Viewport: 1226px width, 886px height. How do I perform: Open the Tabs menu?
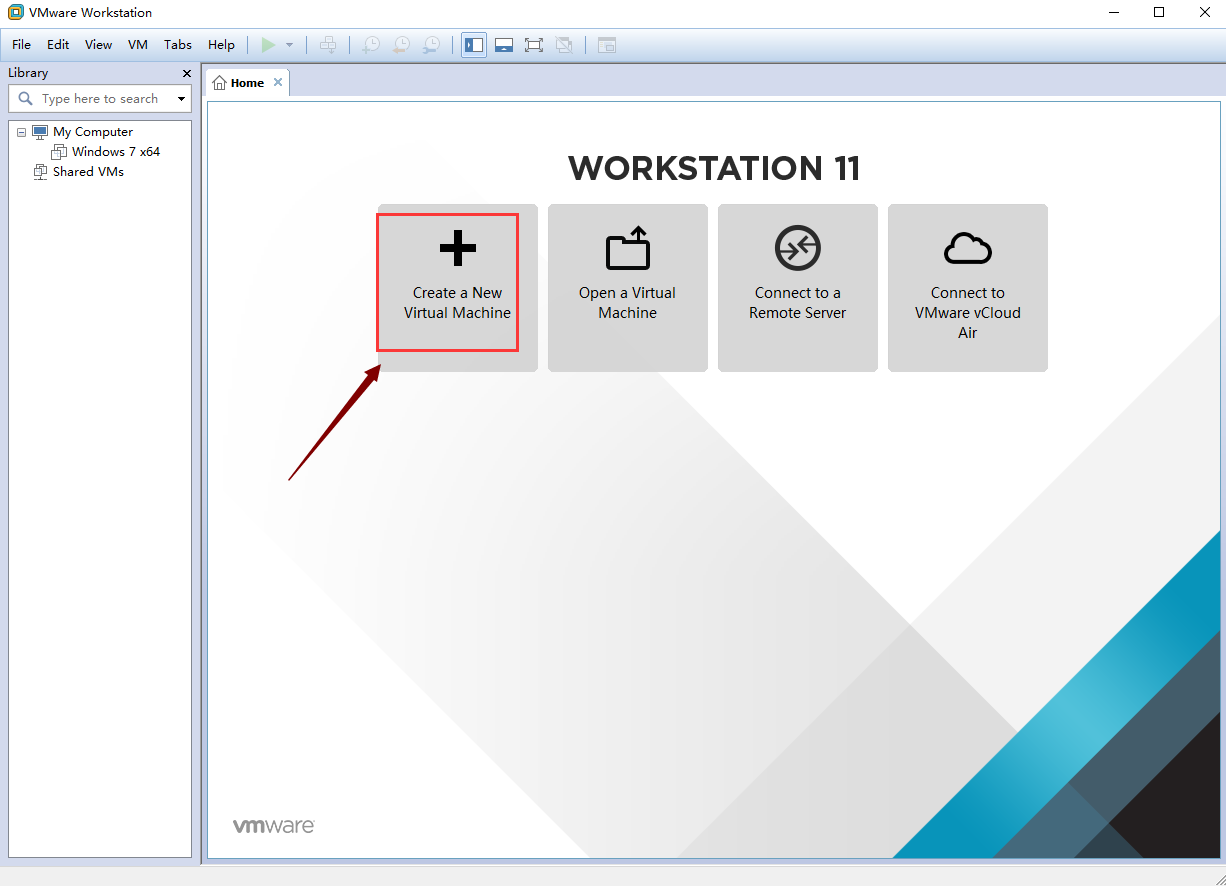point(178,45)
